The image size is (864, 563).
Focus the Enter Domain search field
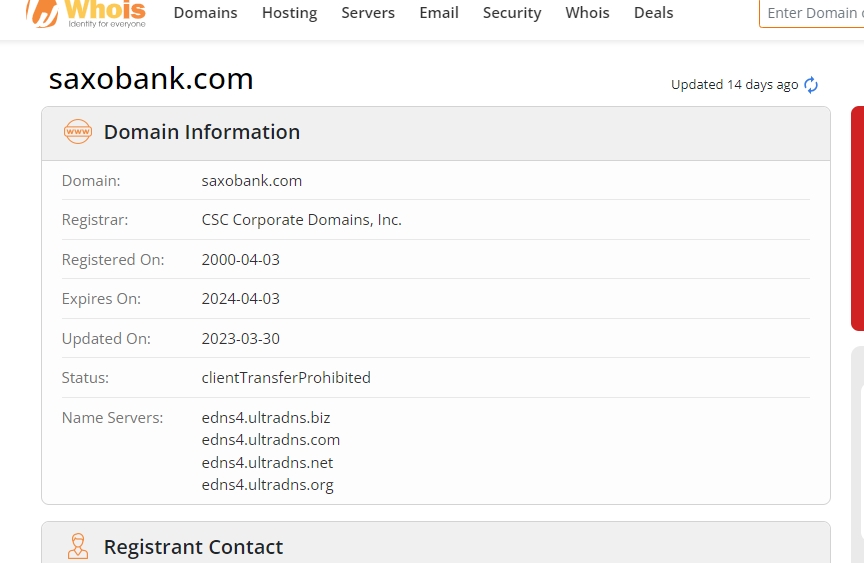[x=812, y=13]
